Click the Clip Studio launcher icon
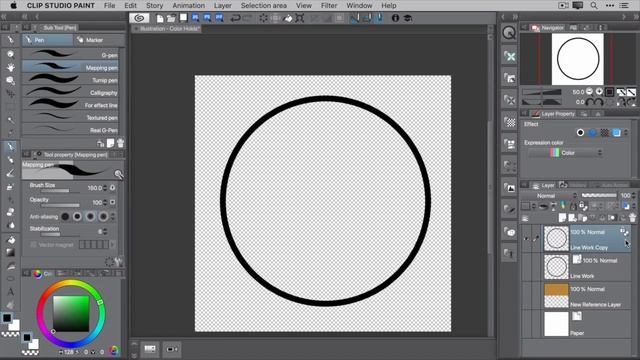 pos(139,18)
